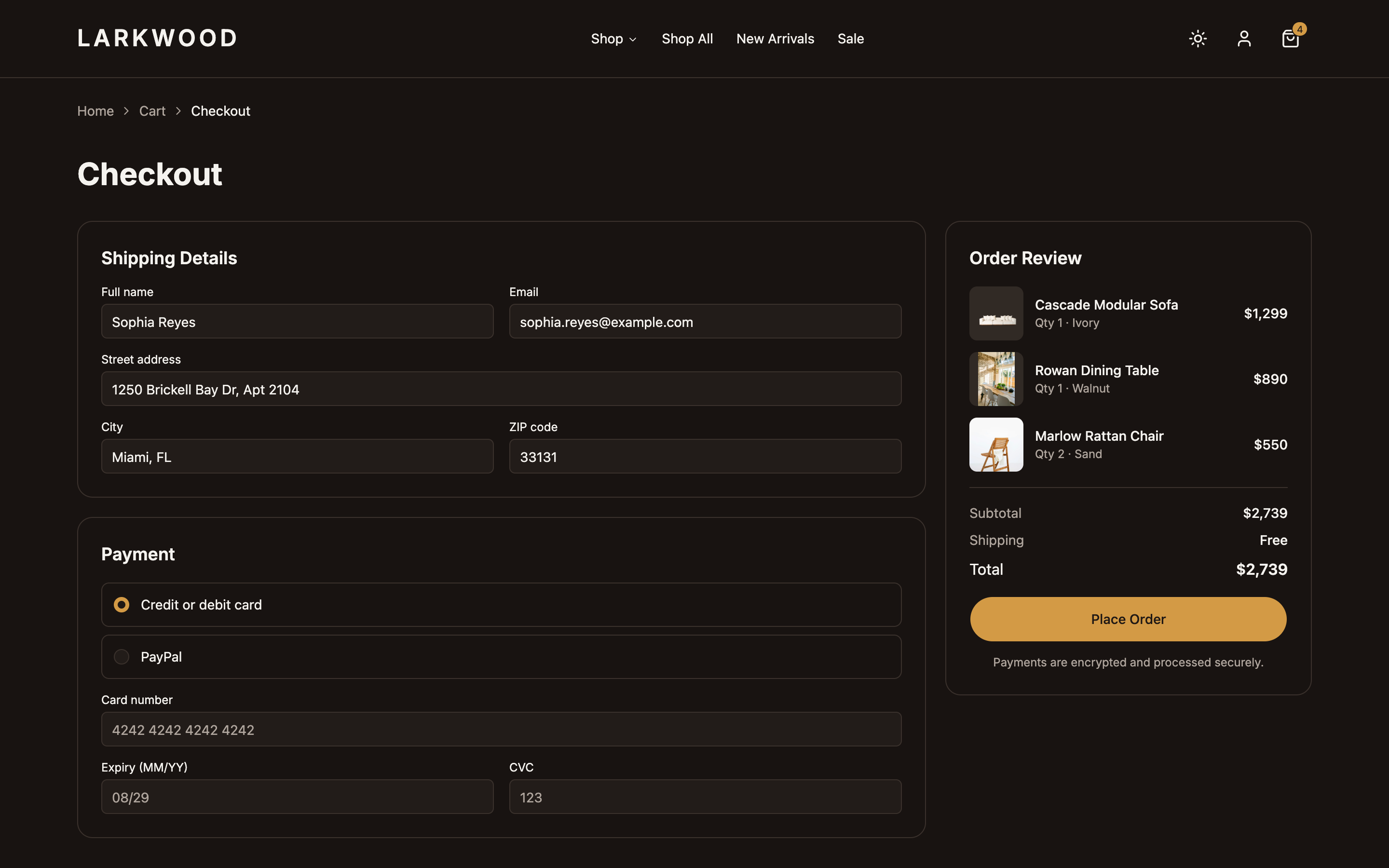Go to Shop All

(687, 39)
